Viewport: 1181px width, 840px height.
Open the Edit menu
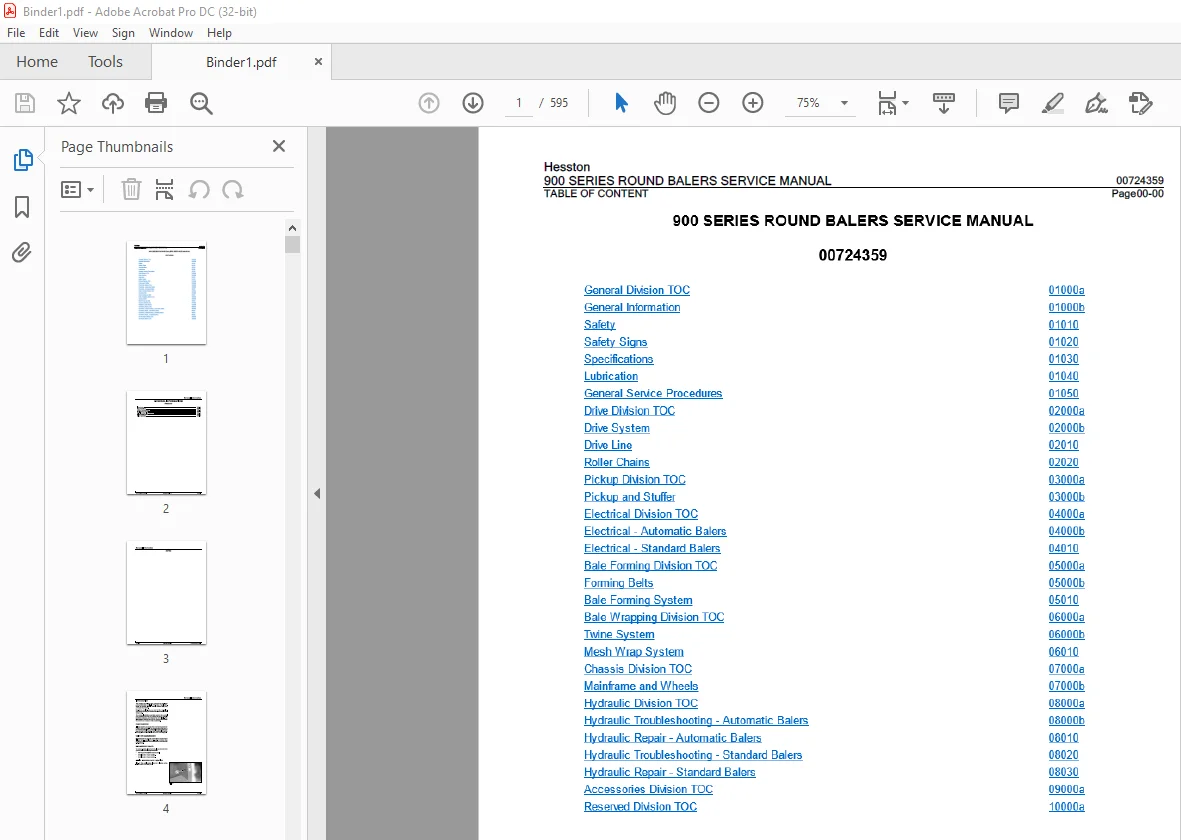click(x=49, y=32)
